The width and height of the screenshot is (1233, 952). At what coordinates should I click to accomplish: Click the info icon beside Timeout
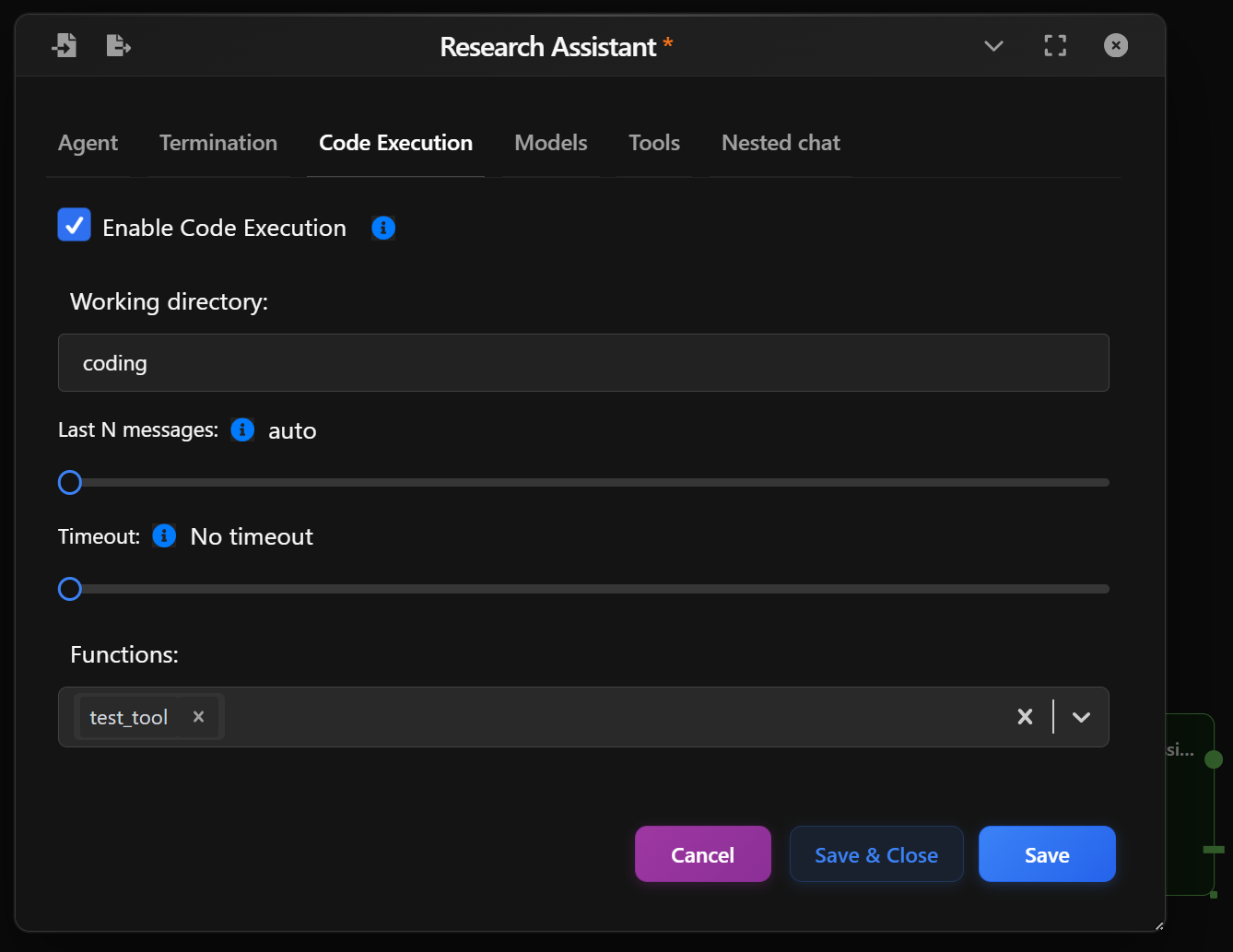click(163, 535)
